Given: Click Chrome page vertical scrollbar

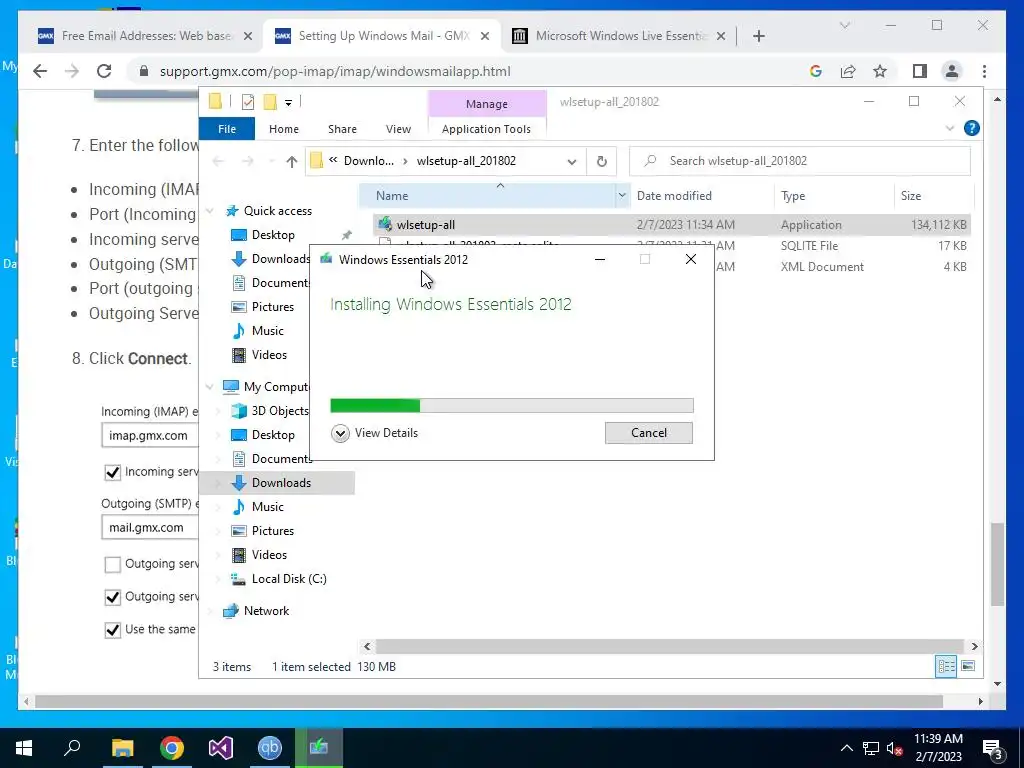Looking at the screenshot, I should pyautogui.click(x=997, y=564).
